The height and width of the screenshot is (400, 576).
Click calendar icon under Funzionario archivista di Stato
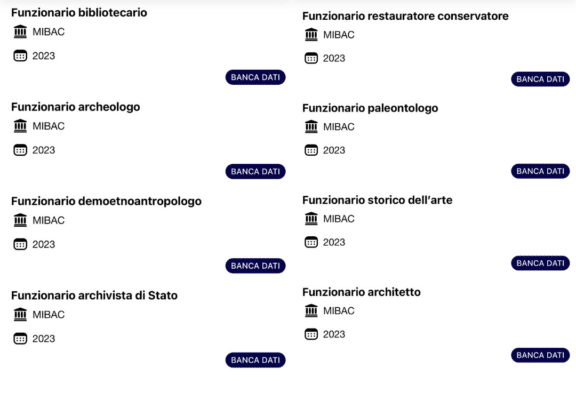[x=20, y=338]
